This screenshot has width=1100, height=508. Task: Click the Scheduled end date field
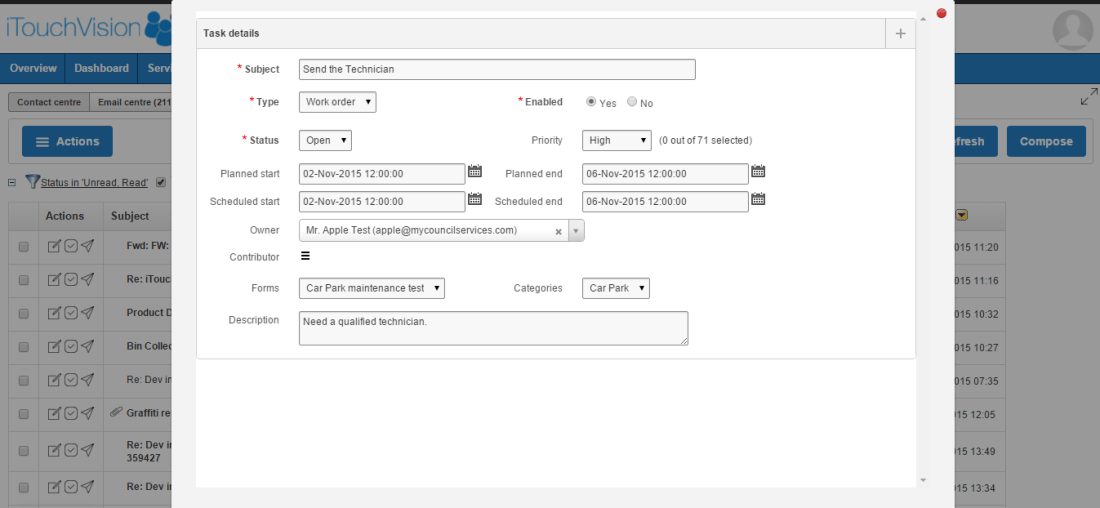point(665,201)
